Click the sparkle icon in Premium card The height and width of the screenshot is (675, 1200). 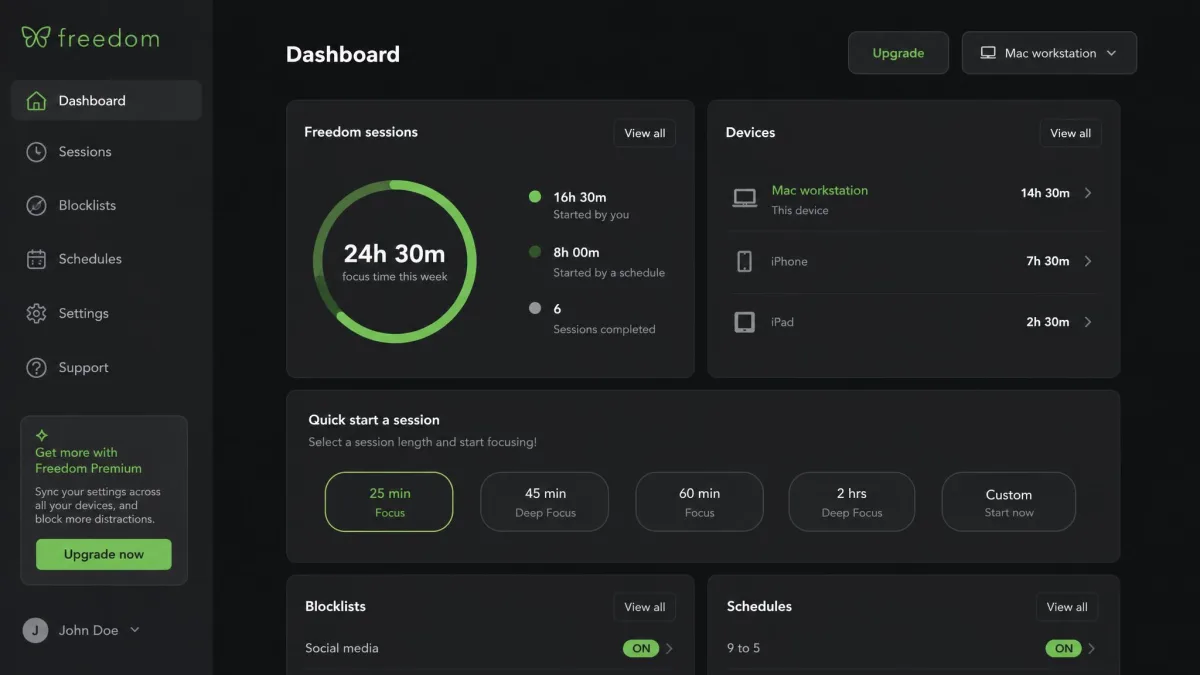pos(42,435)
